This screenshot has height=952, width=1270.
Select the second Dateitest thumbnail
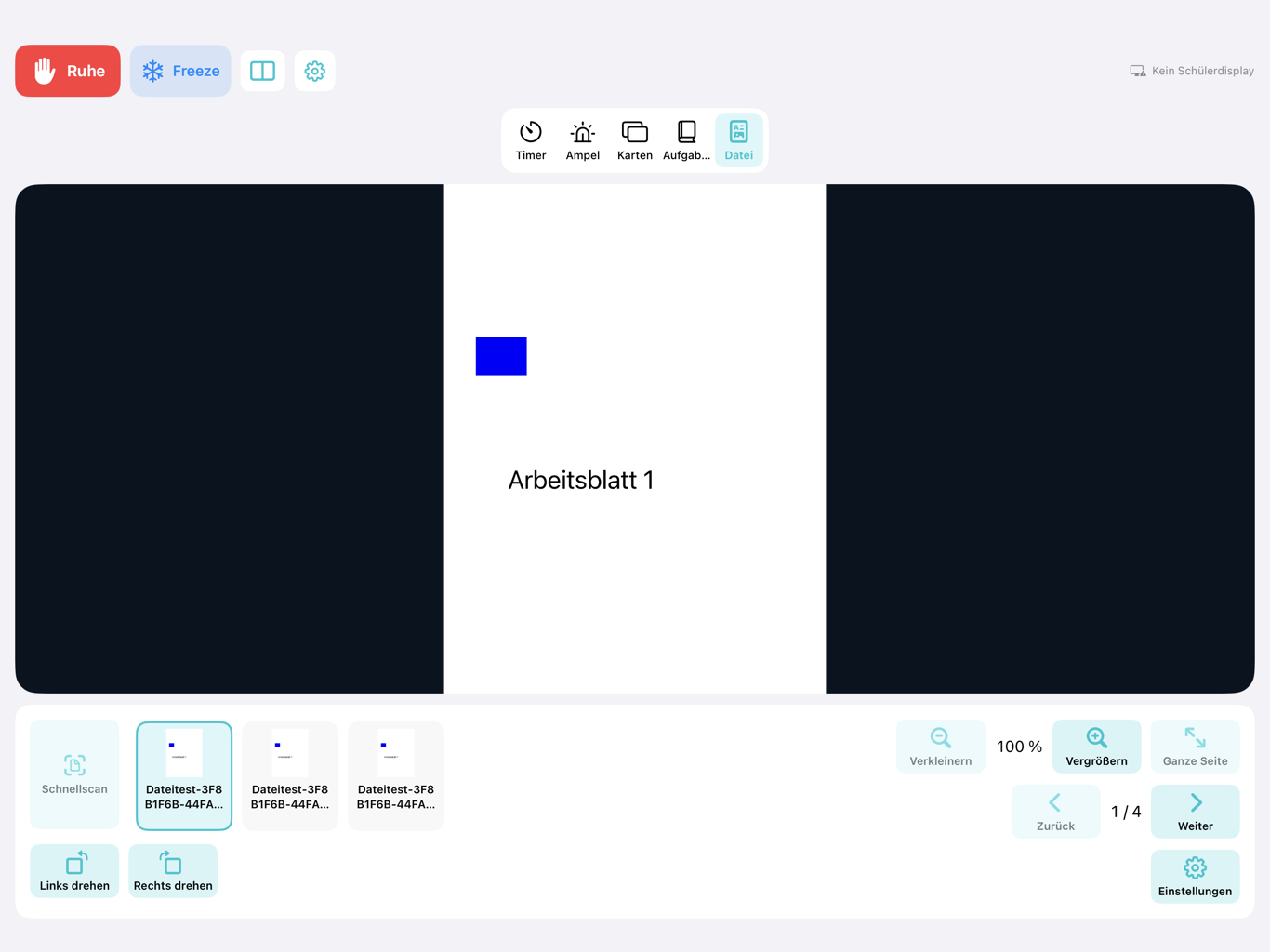click(x=290, y=776)
